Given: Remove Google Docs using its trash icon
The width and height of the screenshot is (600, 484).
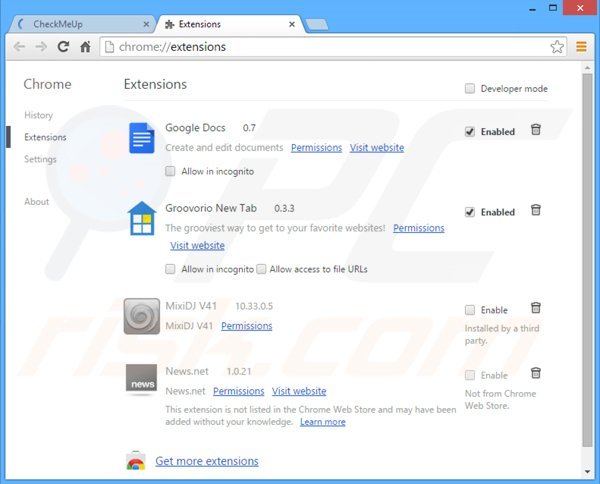Looking at the screenshot, I should point(536,130).
